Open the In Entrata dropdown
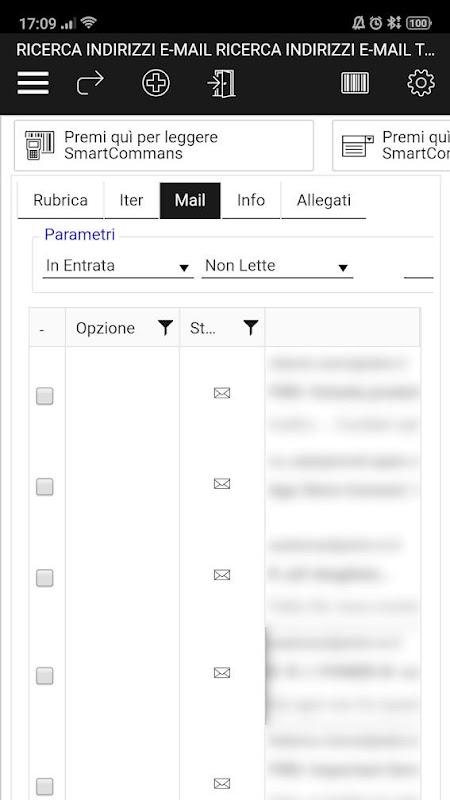Image resolution: width=450 pixels, height=800 pixels. tap(118, 266)
